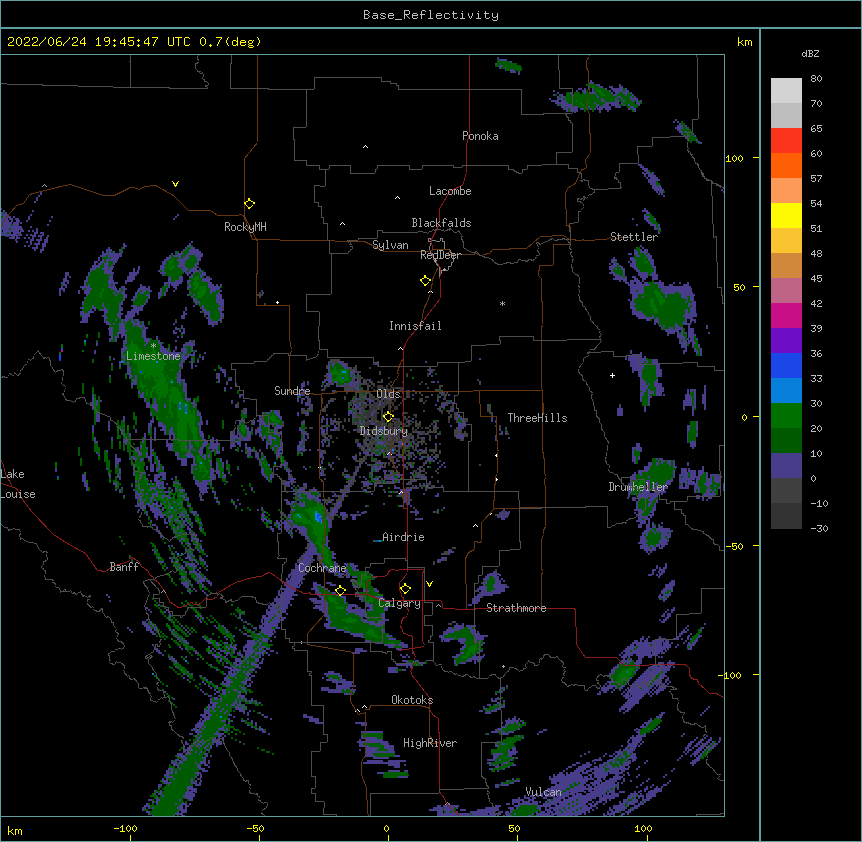Click the Didsbury label

384,431
